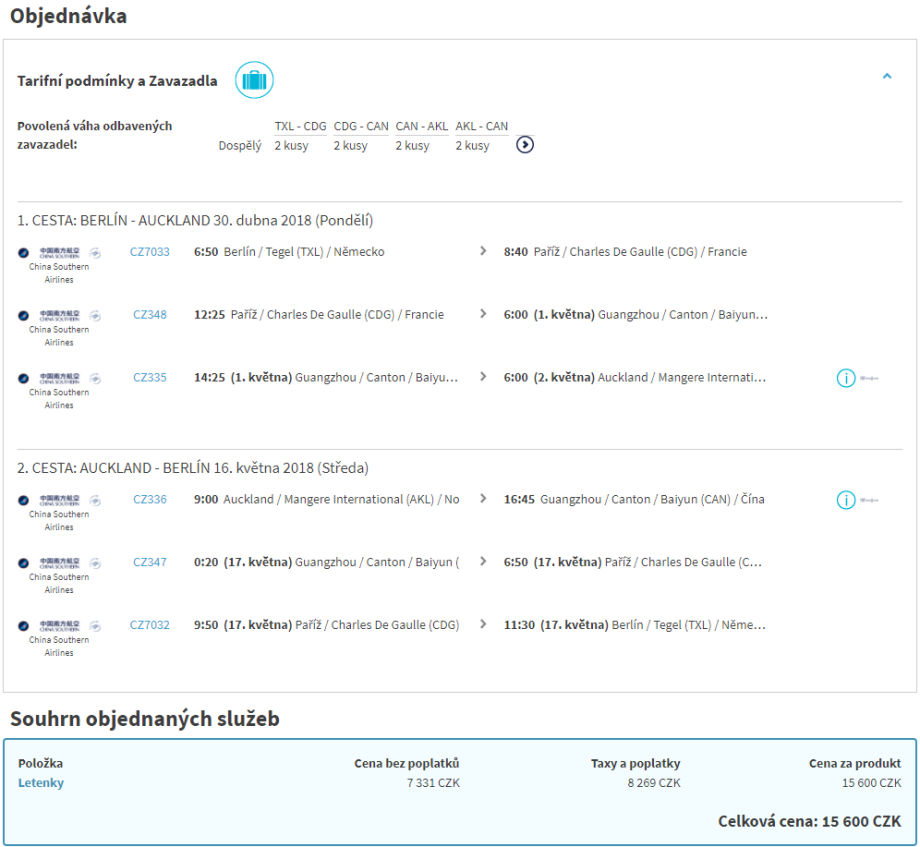The height and width of the screenshot is (847, 920).
Task: Open flight CZ335 details link
Action: [150, 378]
